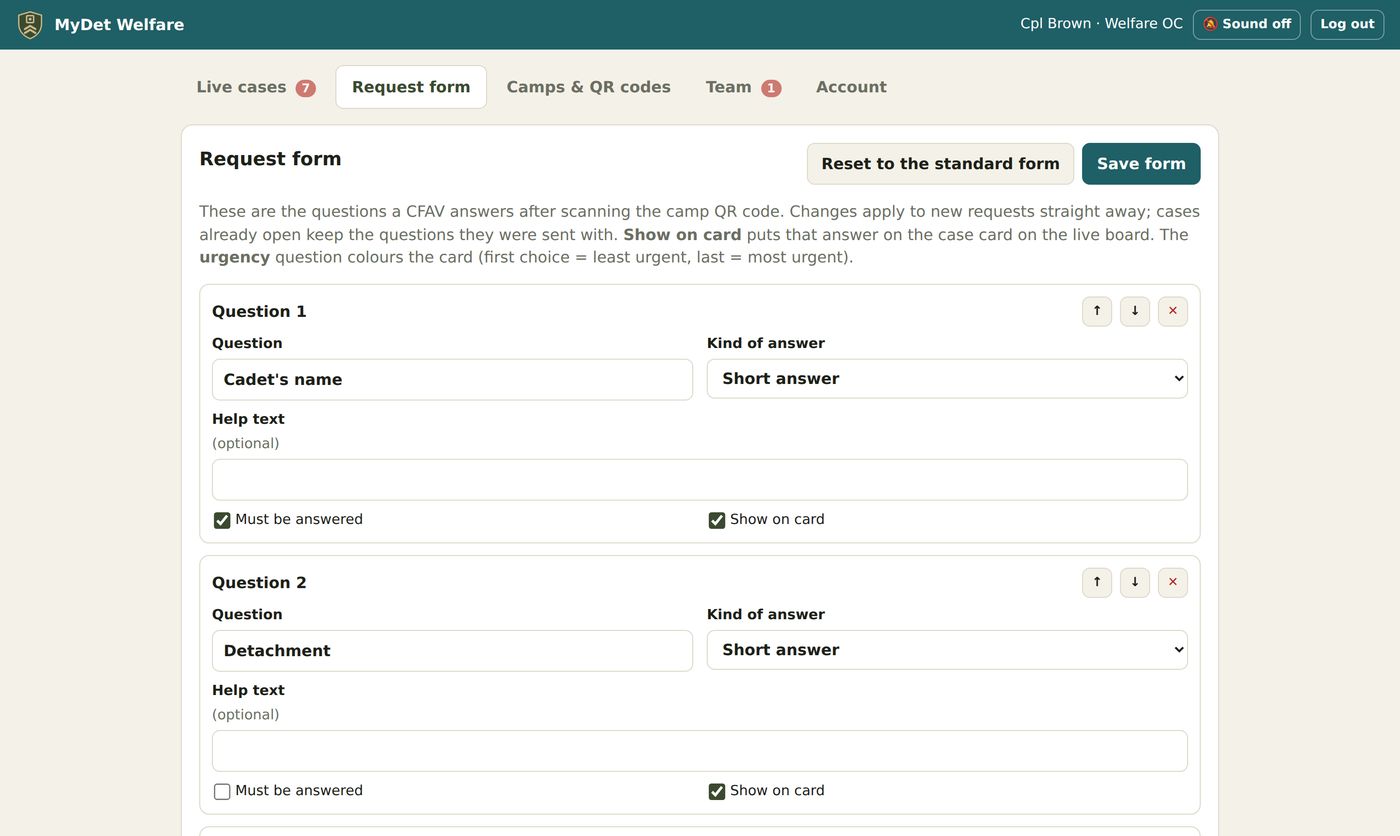
Task: Click Reset to the standard form
Action: pyautogui.click(x=940, y=164)
